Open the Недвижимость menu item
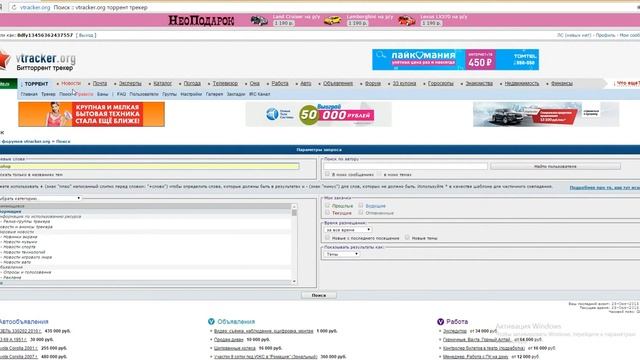Viewport: 640px width, 360px height. click(521, 83)
